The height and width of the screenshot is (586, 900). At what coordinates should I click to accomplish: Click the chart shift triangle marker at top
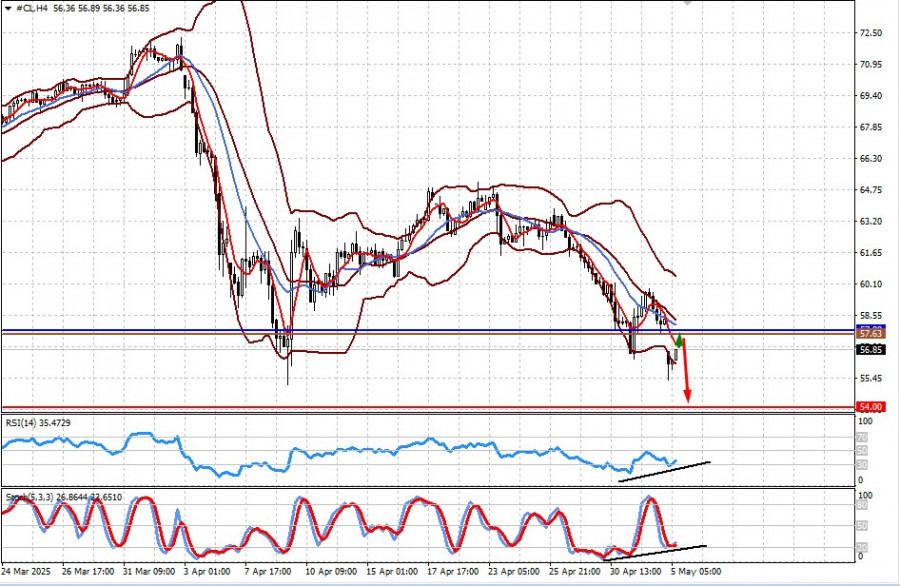(686, 3)
